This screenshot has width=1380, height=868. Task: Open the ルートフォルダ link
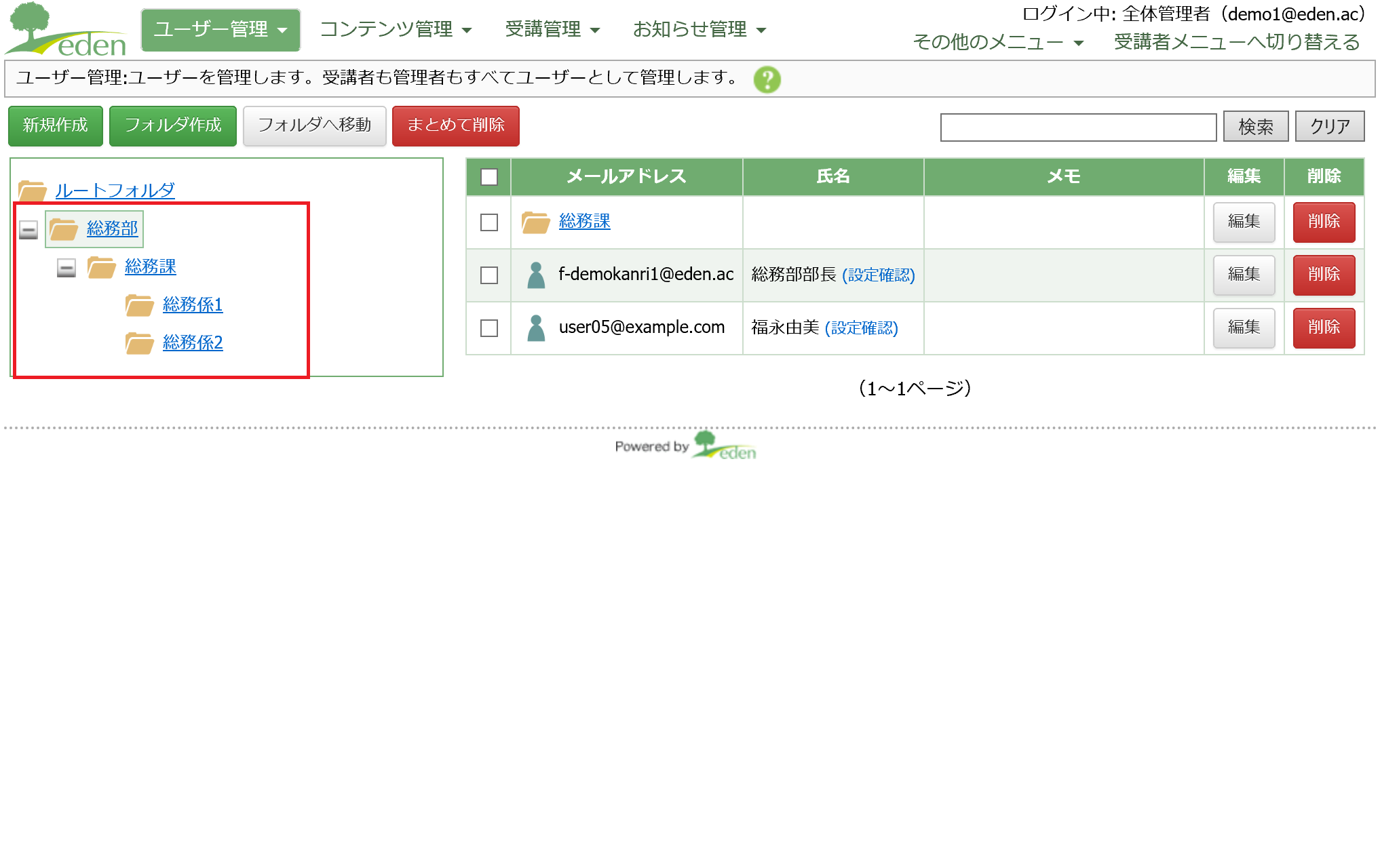tap(115, 191)
